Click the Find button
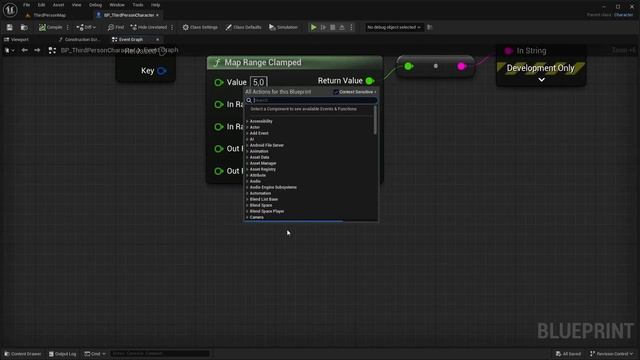This screenshot has height=360, width=640. pyautogui.click(x=116, y=27)
